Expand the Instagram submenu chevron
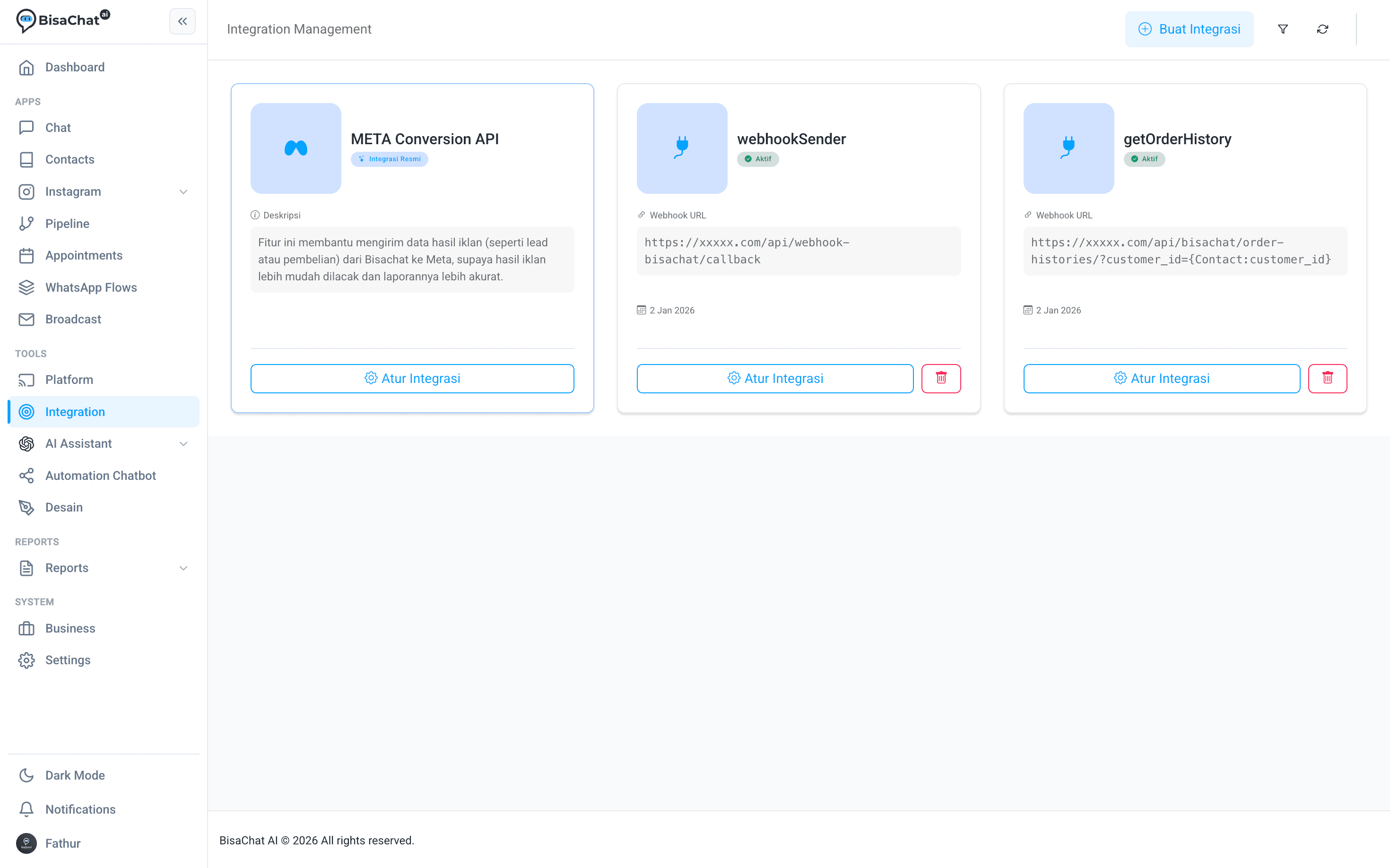Image resolution: width=1390 pixels, height=868 pixels. click(183, 192)
